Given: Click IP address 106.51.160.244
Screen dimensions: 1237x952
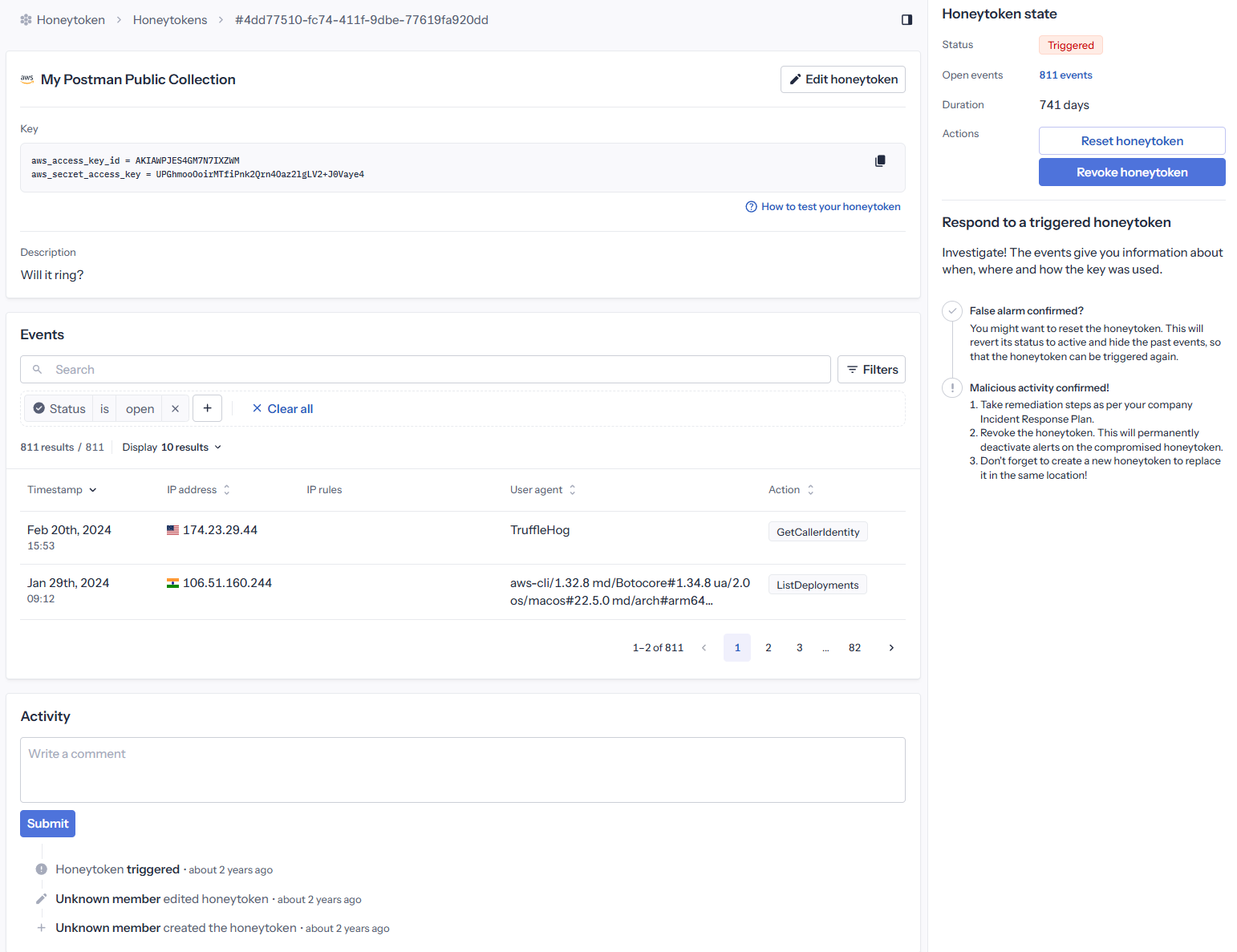Looking at the screenshot, I should click(x=227, y=583).
